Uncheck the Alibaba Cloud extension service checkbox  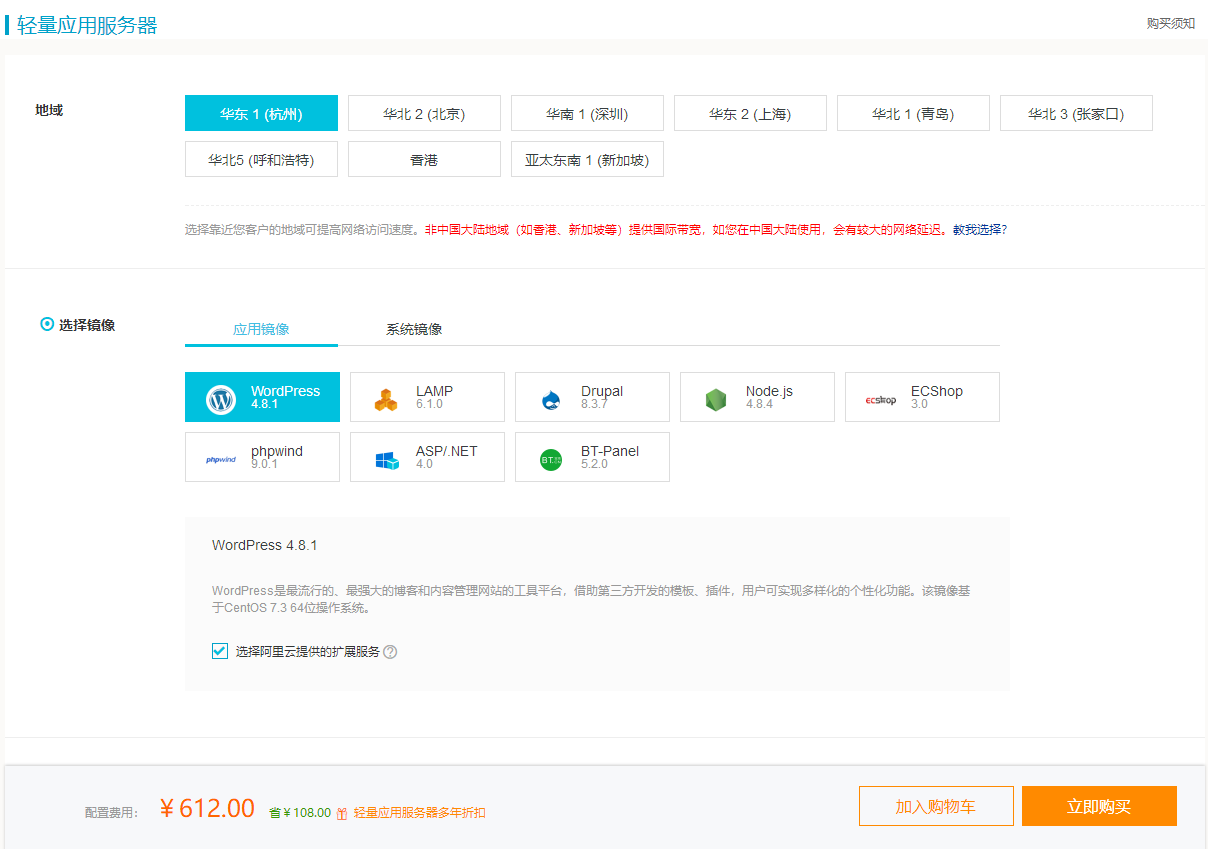219,651
